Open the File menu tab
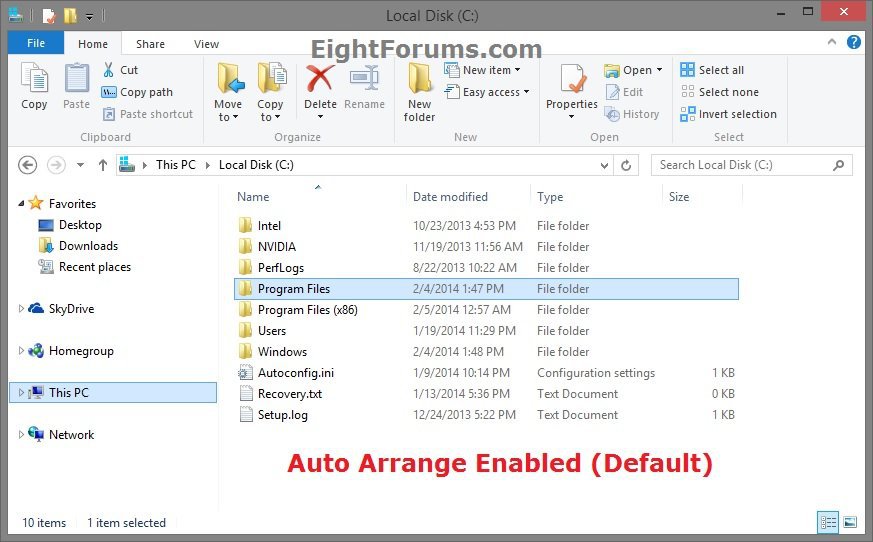The height and width of the screenshot is (542, 873). pos(36,43)
